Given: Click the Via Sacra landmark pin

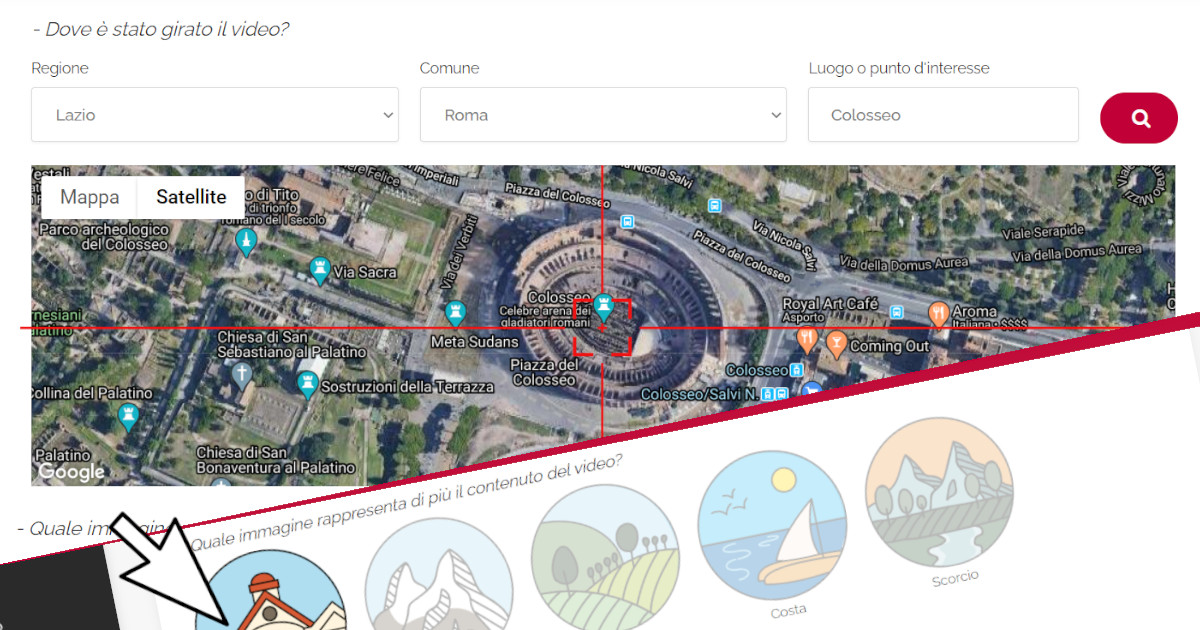Looking at the screenshot, I should 320,270.
